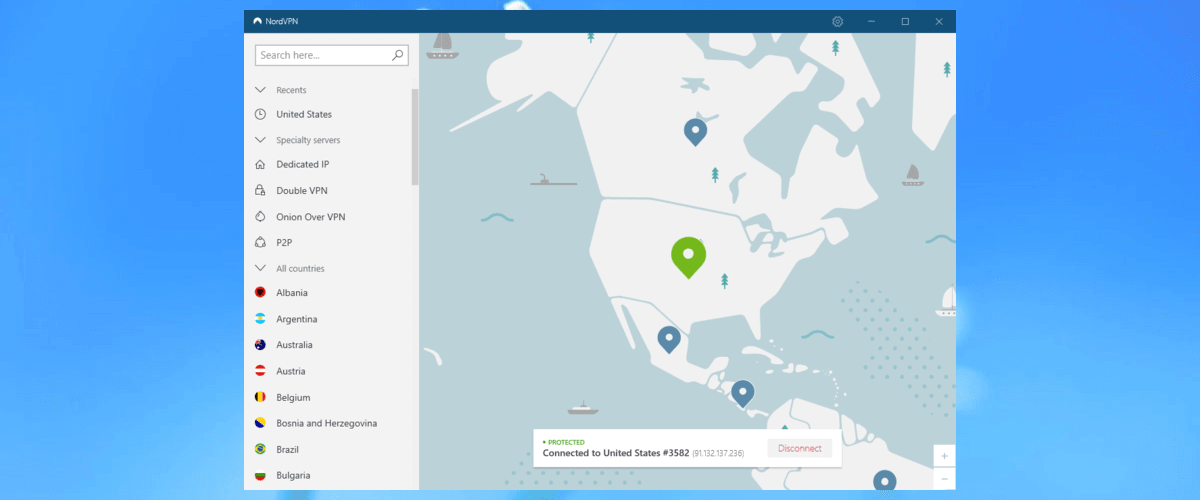Screen dimensions: 1200x500
Task: Choose Bulgaria in country list
Action: [x=293, y=475]
